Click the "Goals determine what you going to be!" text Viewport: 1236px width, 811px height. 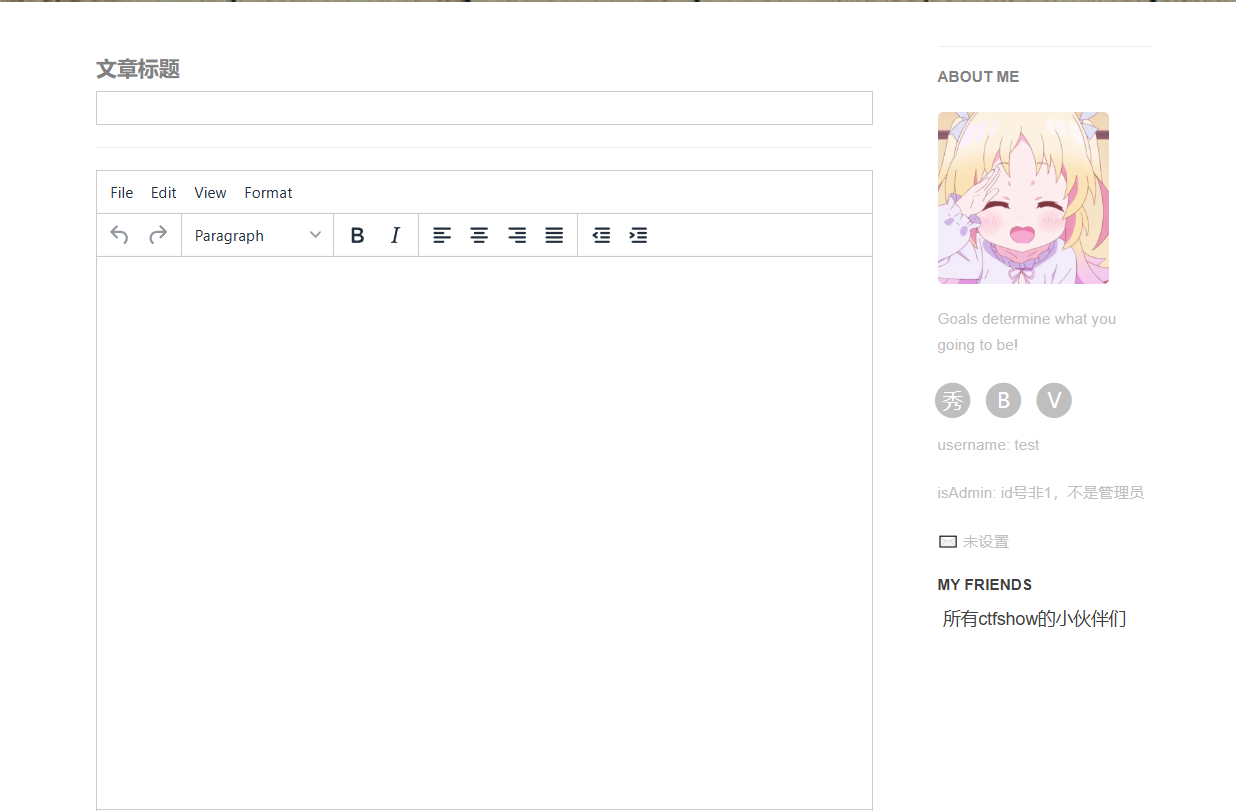point(1027,332)
